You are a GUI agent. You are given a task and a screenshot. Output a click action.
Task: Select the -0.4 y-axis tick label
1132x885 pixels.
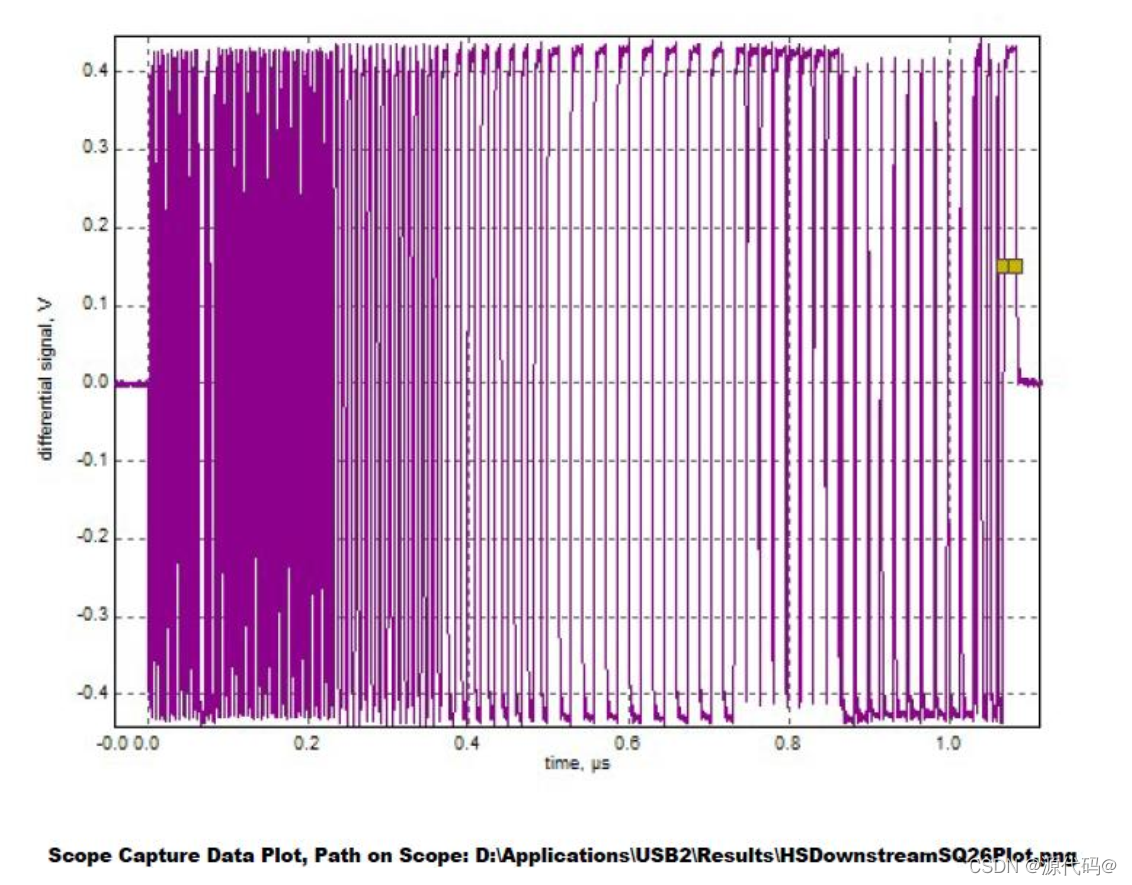94,693
